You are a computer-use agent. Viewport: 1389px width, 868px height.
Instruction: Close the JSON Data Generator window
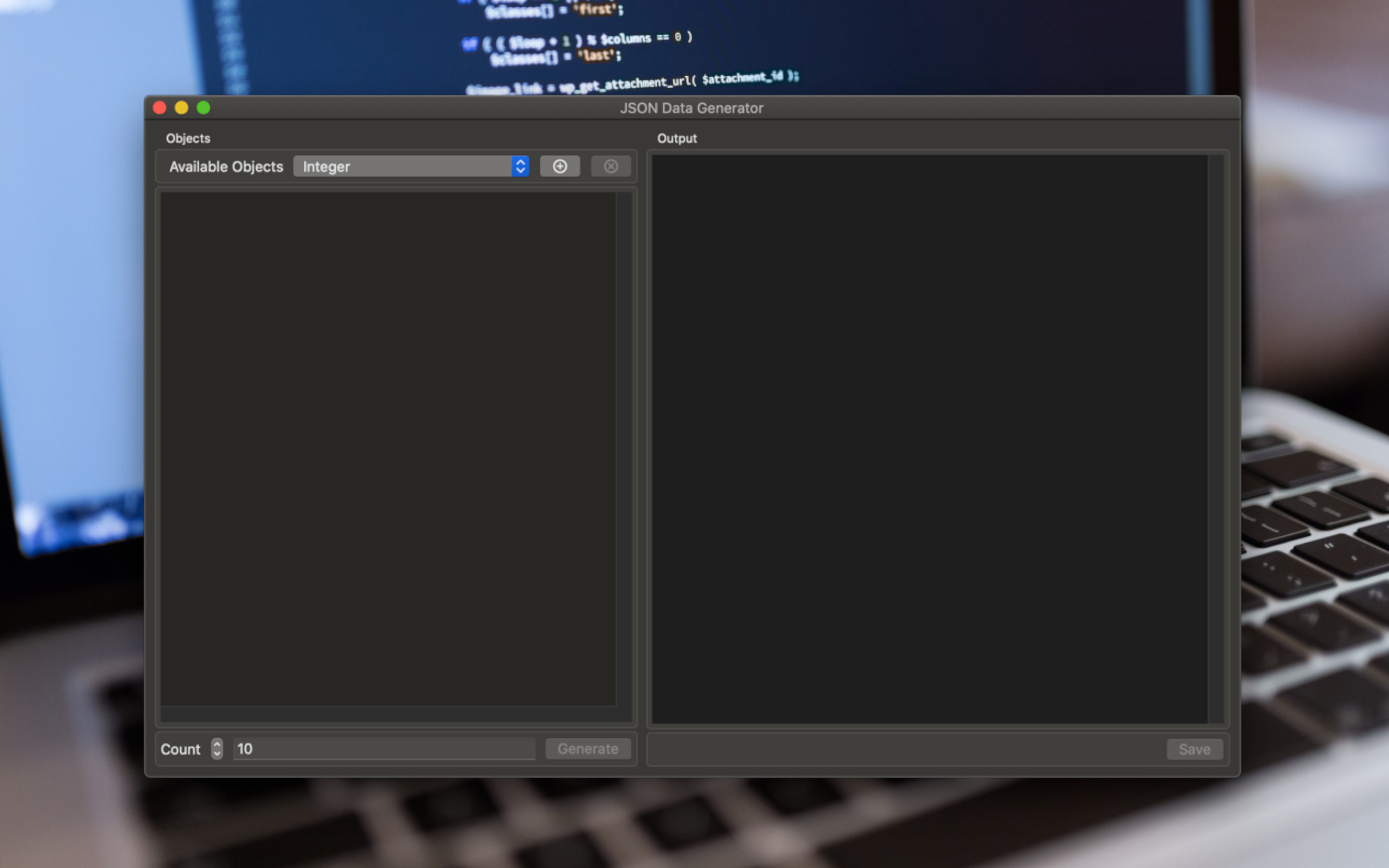point(160,108)
